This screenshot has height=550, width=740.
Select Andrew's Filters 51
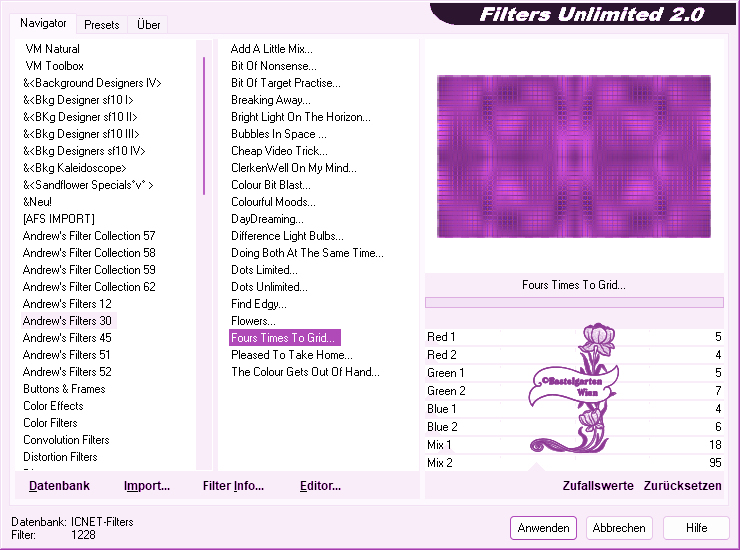pos(67,355)
